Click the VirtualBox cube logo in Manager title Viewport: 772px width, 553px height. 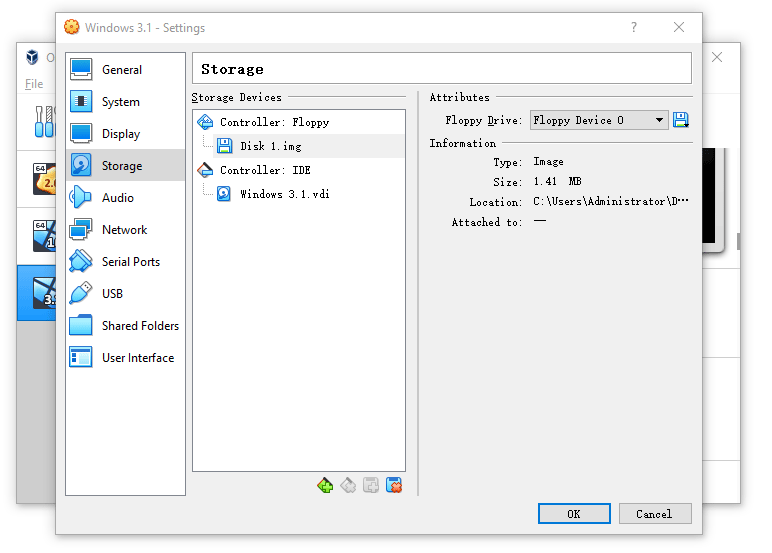click(32, 57)
